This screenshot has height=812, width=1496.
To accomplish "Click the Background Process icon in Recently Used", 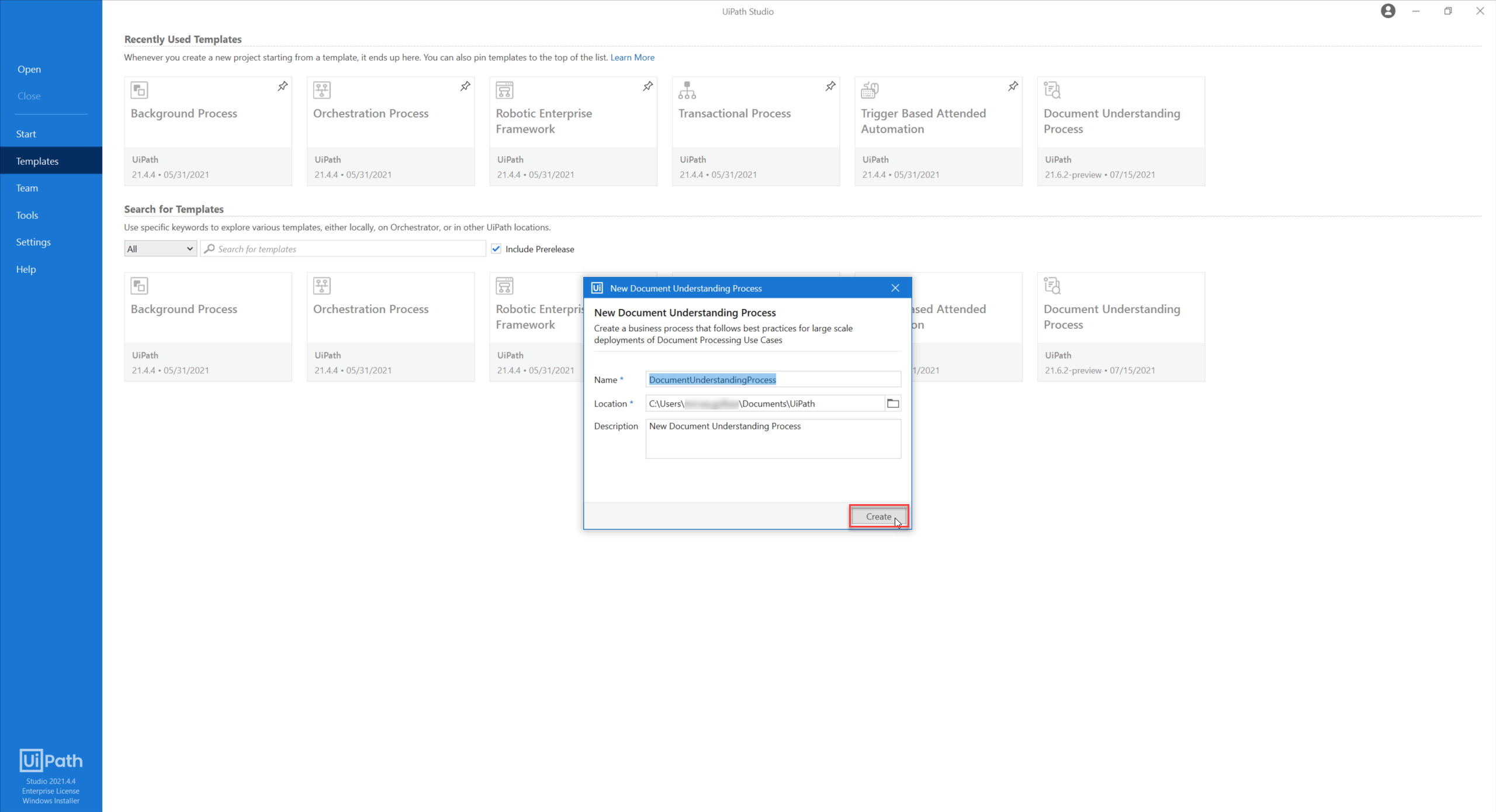I will (140, 90).
